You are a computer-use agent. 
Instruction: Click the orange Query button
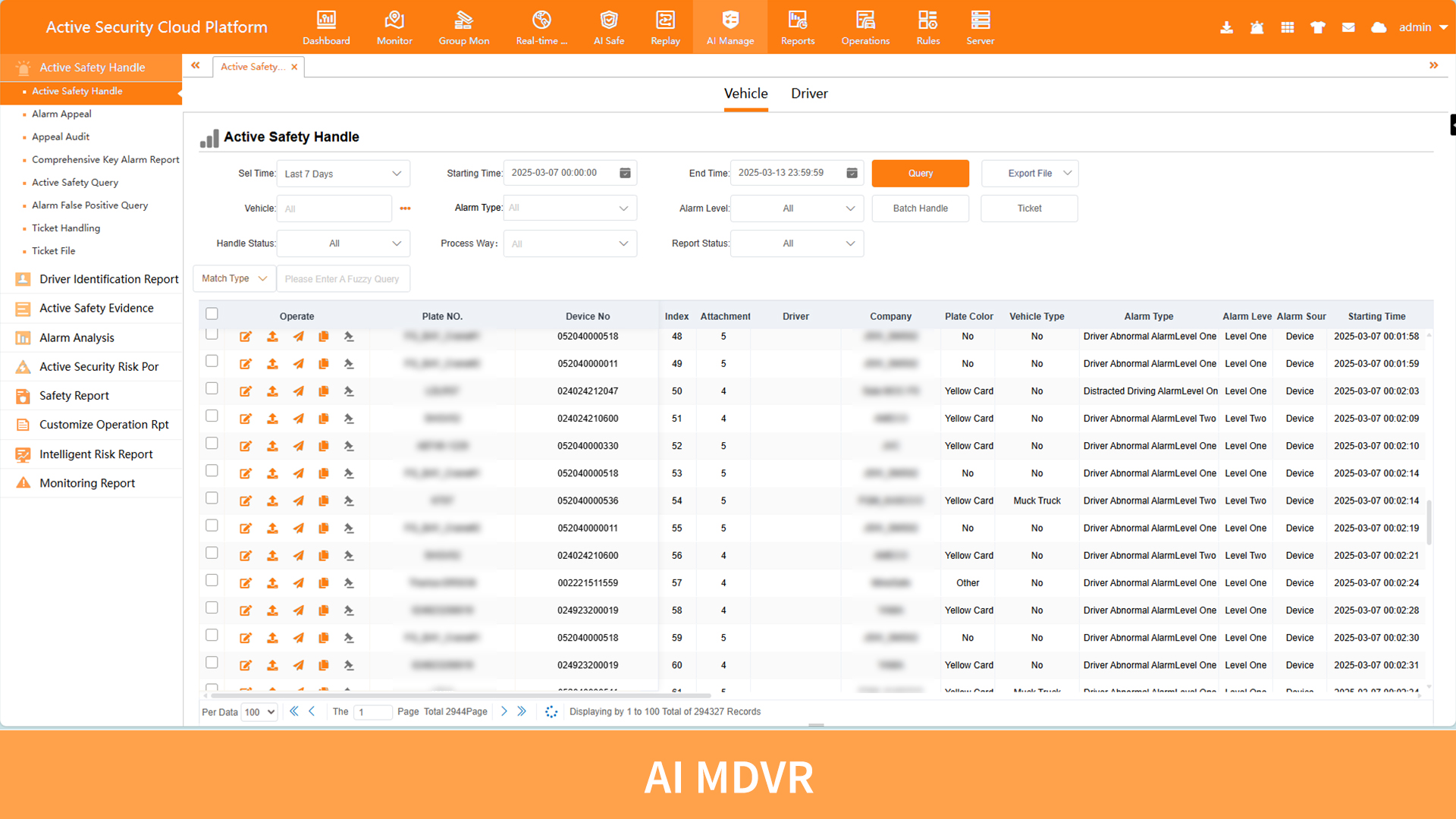click(920, 174)
